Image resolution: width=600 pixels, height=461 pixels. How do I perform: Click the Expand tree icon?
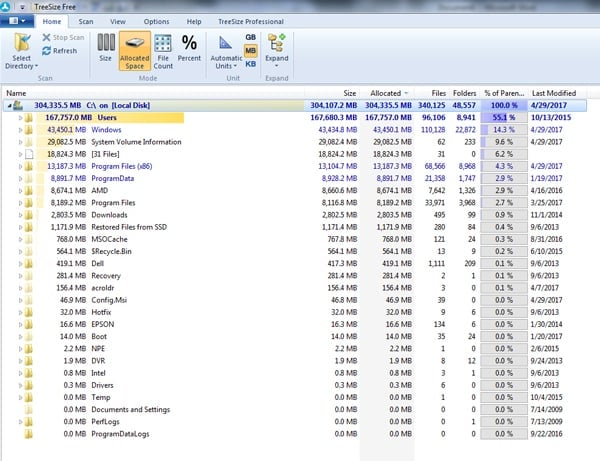click(276, 42)
